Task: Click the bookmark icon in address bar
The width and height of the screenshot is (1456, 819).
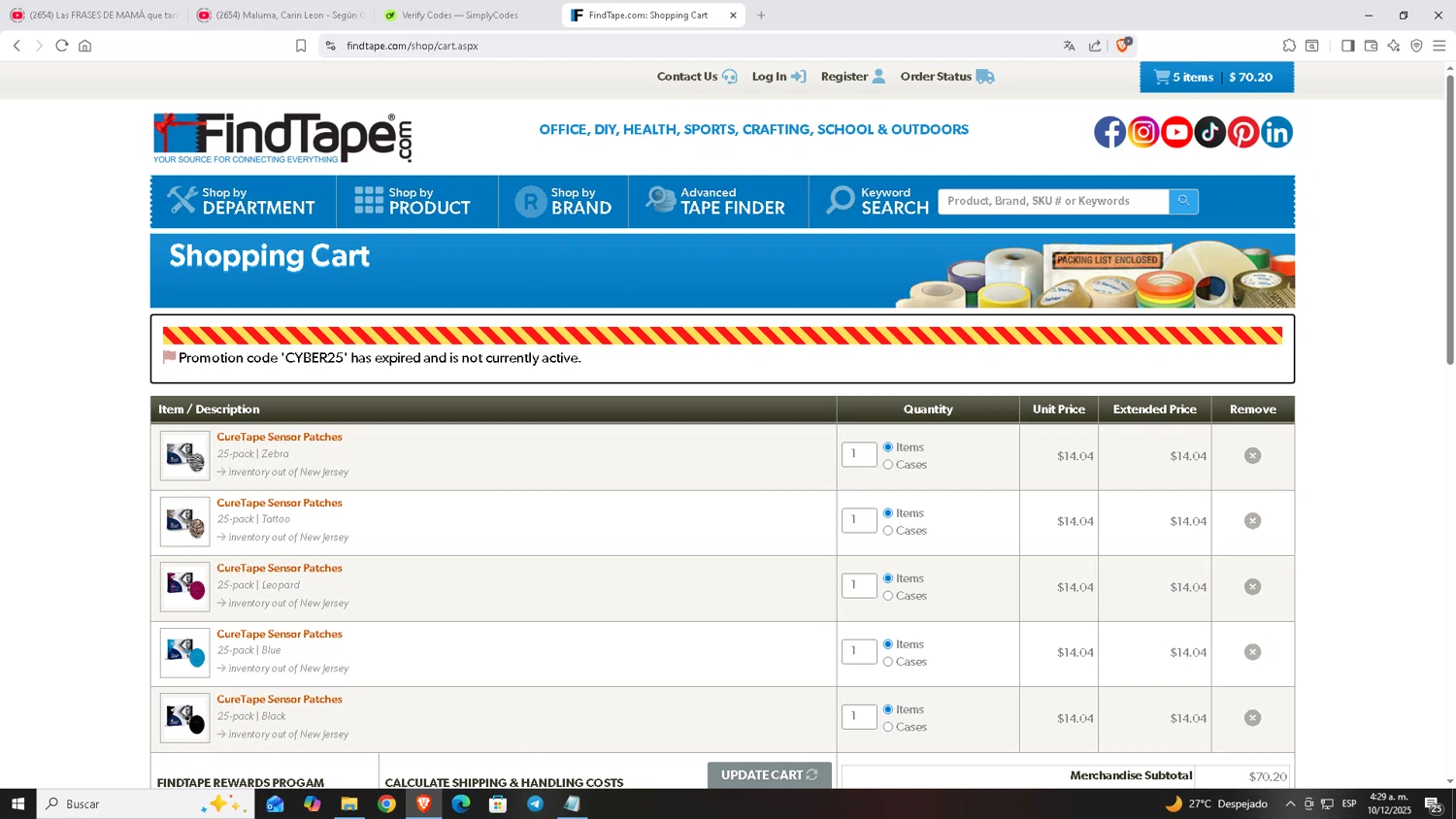Action: pyautogui.click(x=301, y=46)
